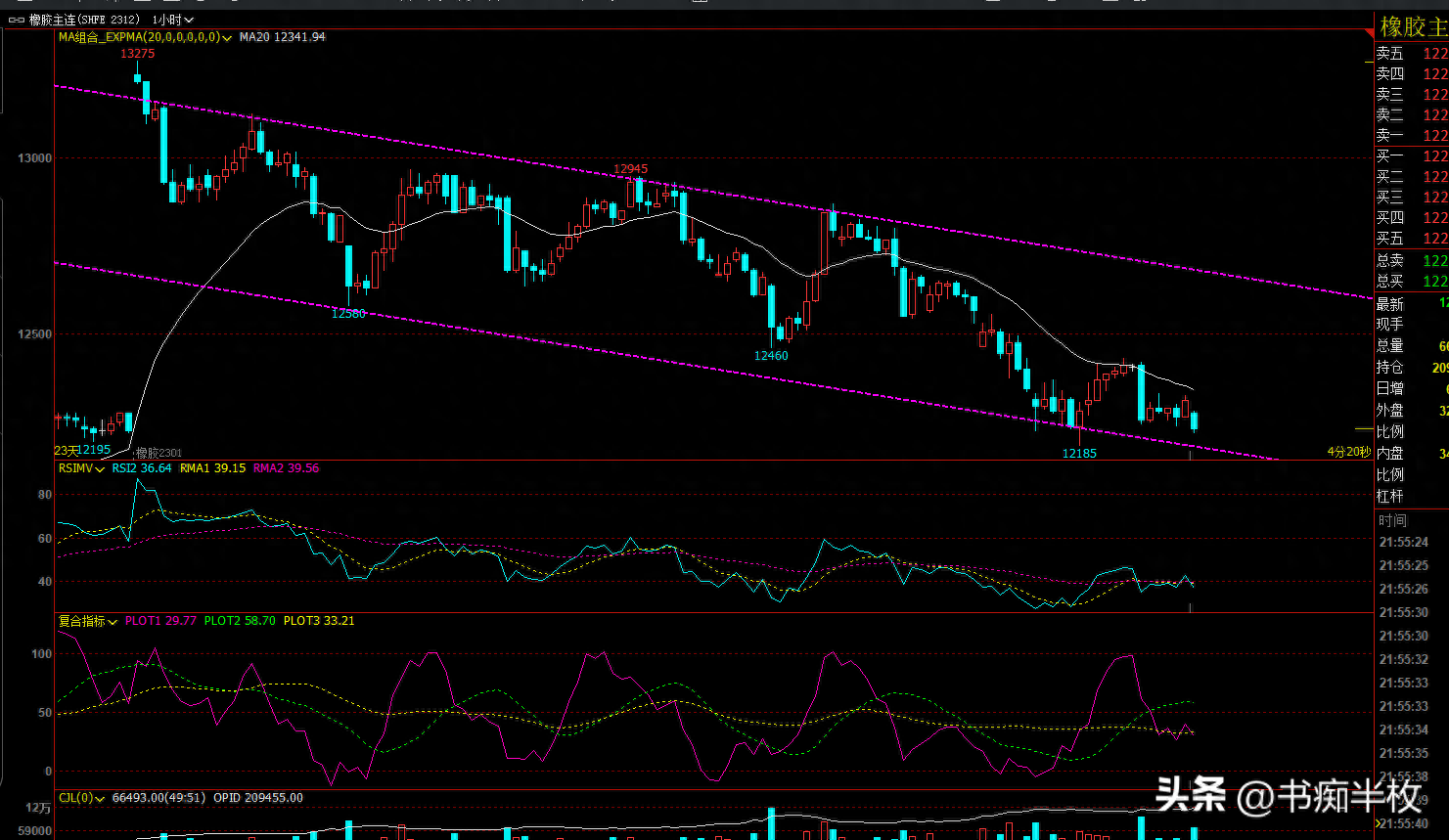Screen dimensions: 1449x840
Task: Click the 橡胶主连(SHFE 2312) contract title
Action: [x=84, y=20]
